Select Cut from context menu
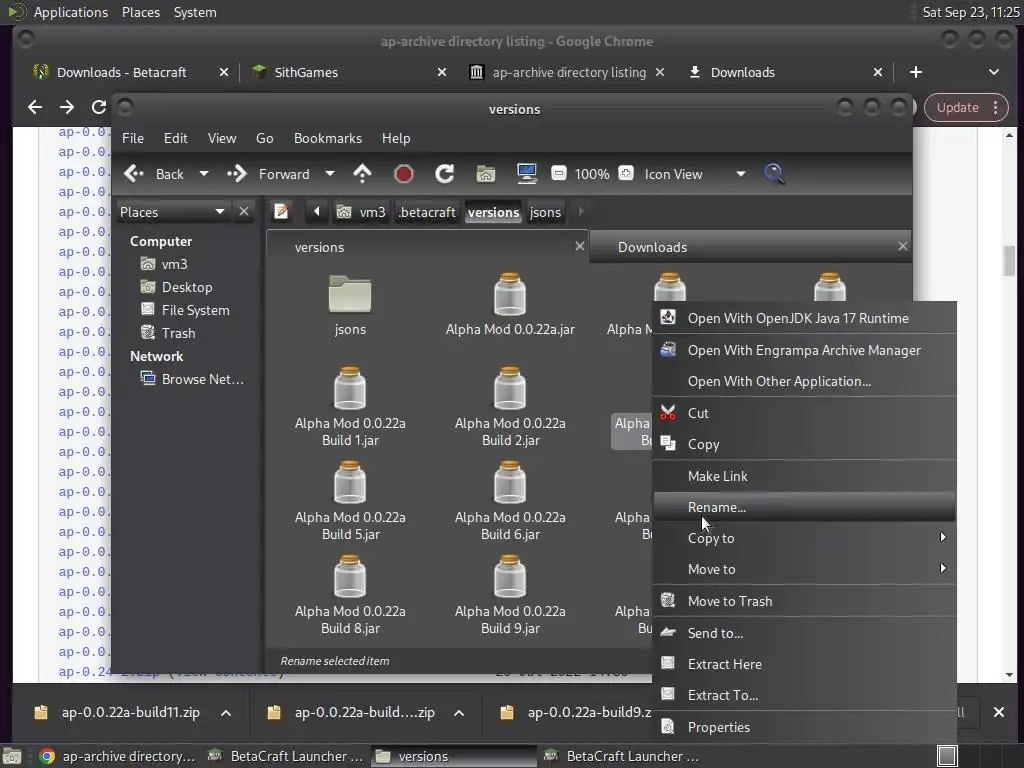 click(x=804, y=413)
